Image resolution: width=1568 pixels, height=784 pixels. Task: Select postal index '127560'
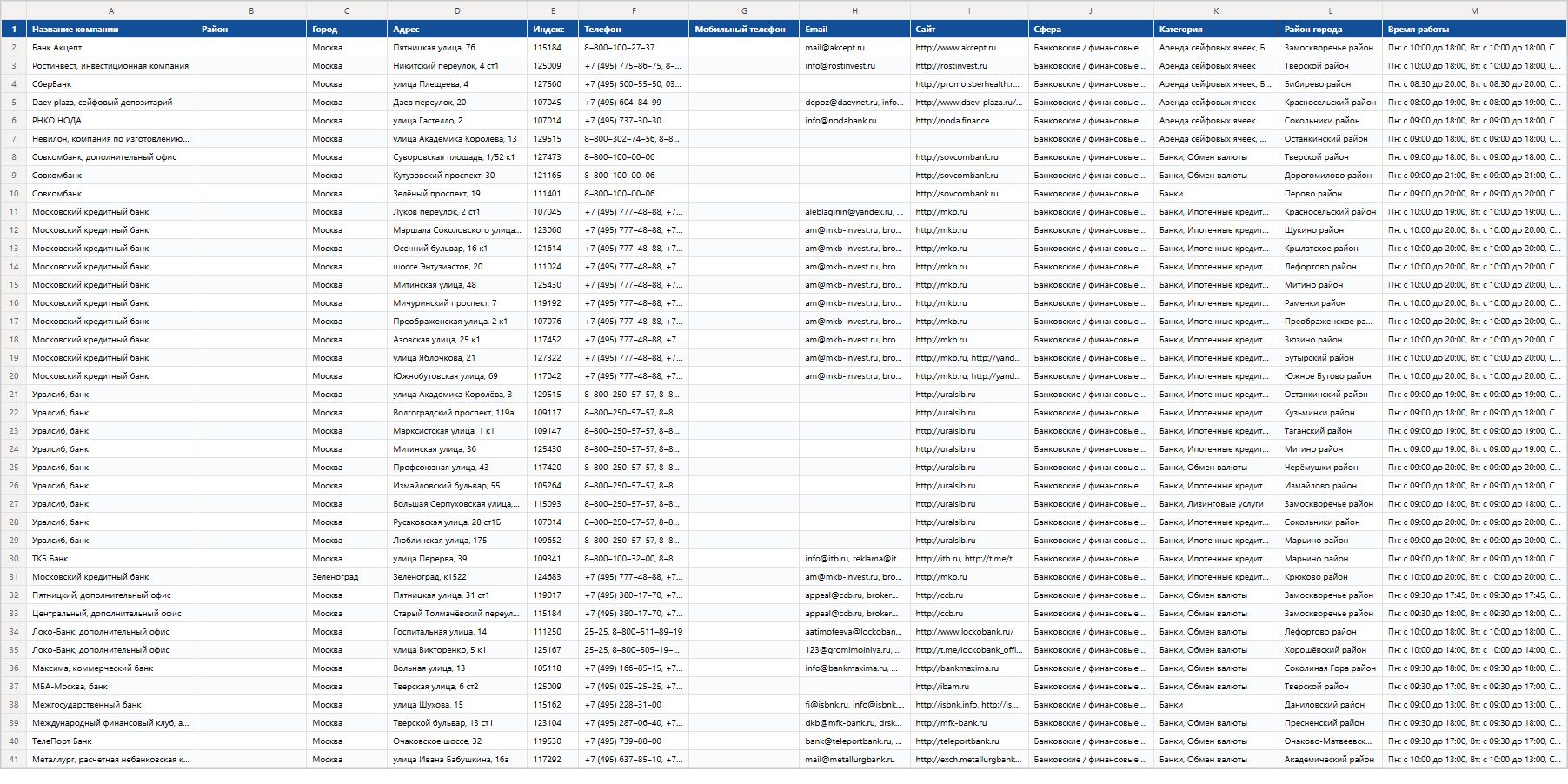click(x=553, y=84)
